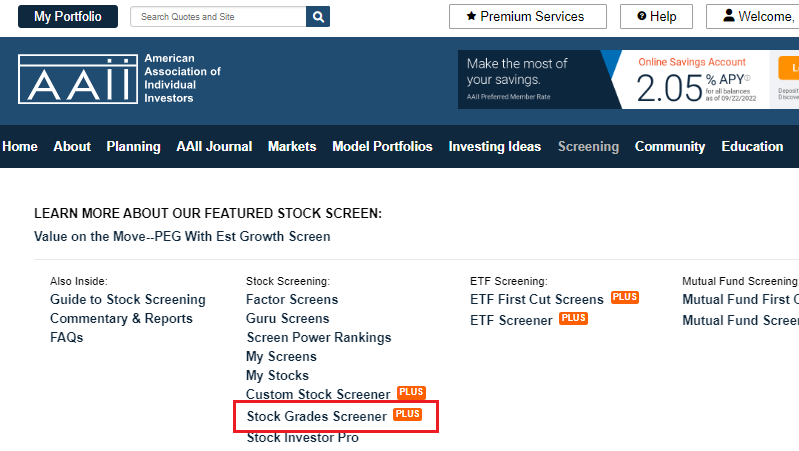
Task: Click PLUS badge beside ETF First Cut Screens
Action: tap(624, 298)
